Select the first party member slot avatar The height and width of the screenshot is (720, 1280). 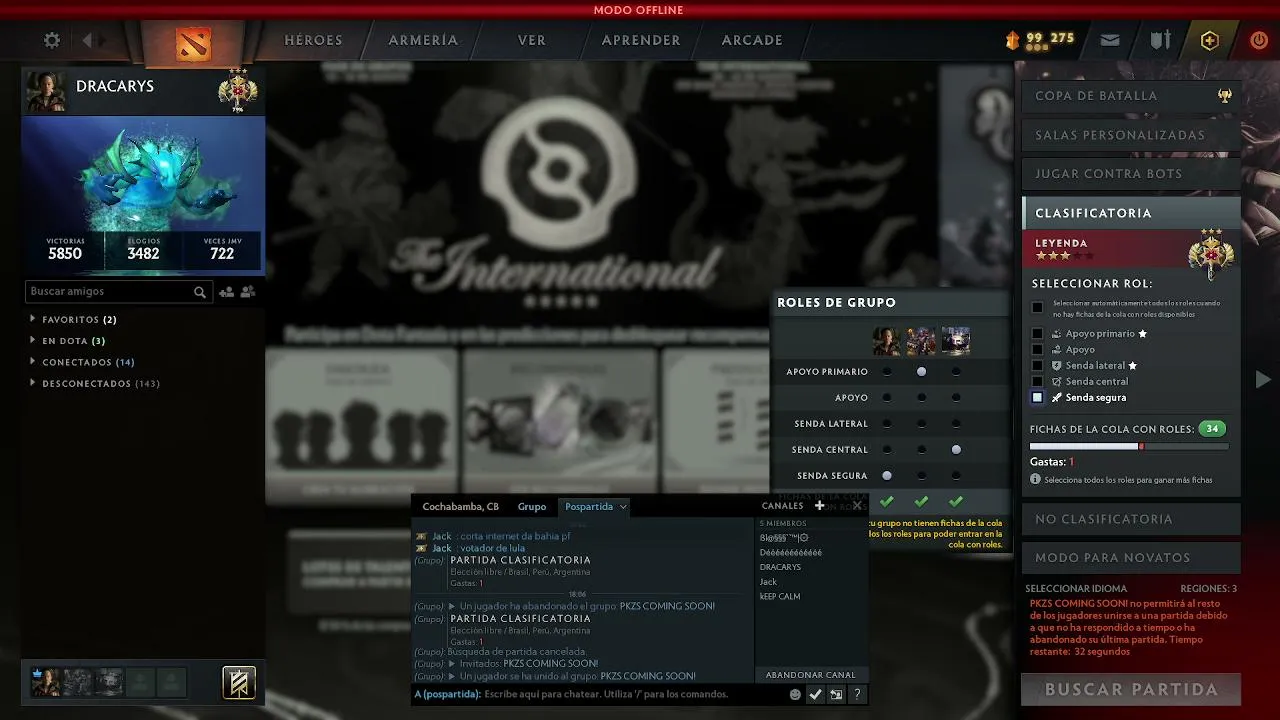[46, 682]
